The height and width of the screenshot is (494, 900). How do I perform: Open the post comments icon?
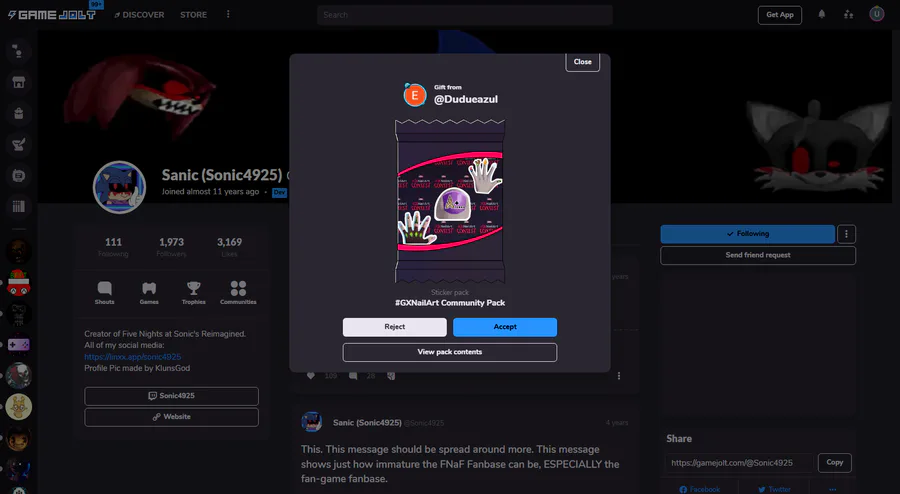coord(353,376)
